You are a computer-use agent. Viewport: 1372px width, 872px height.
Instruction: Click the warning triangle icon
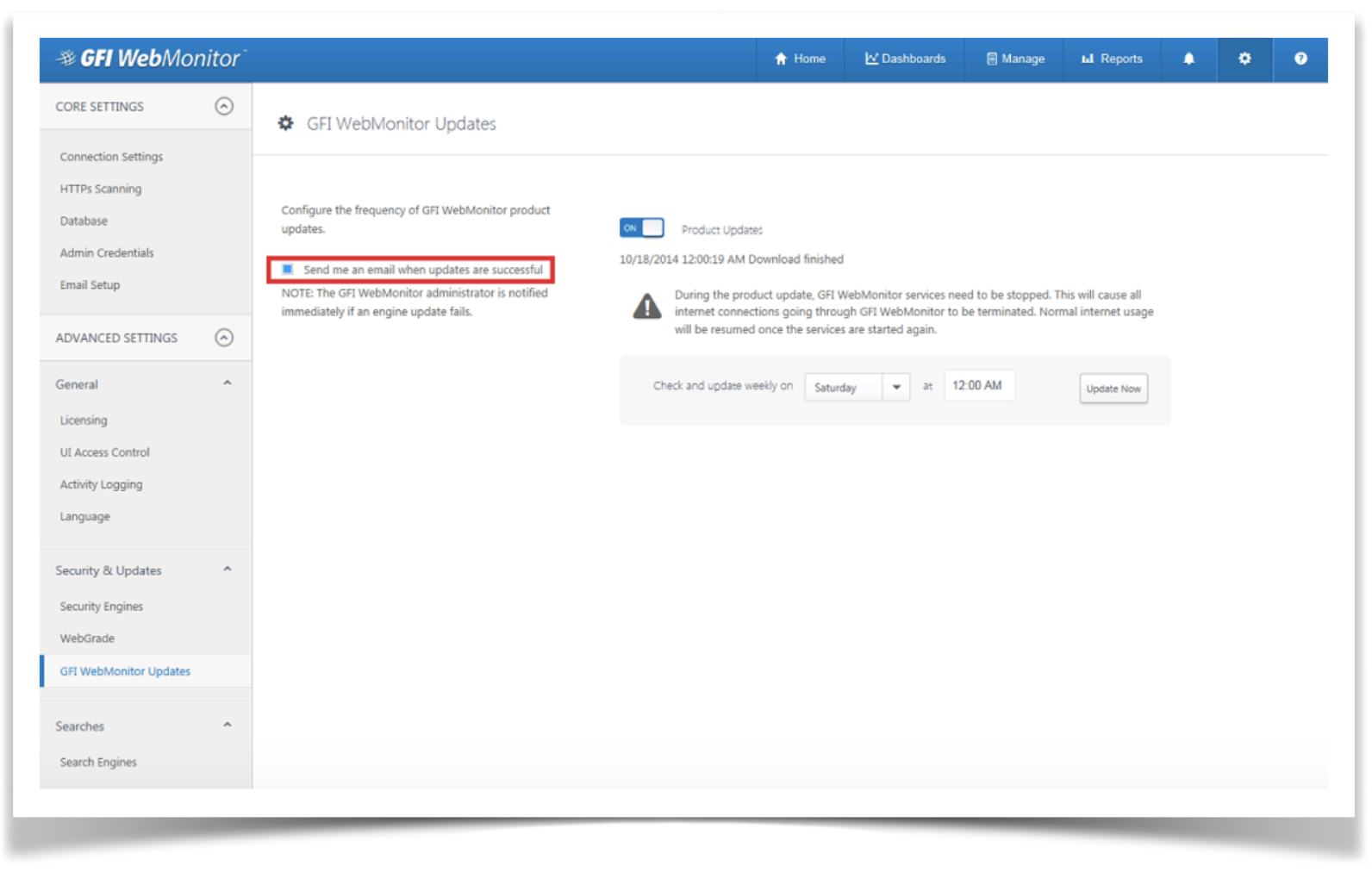pos(647,307)
